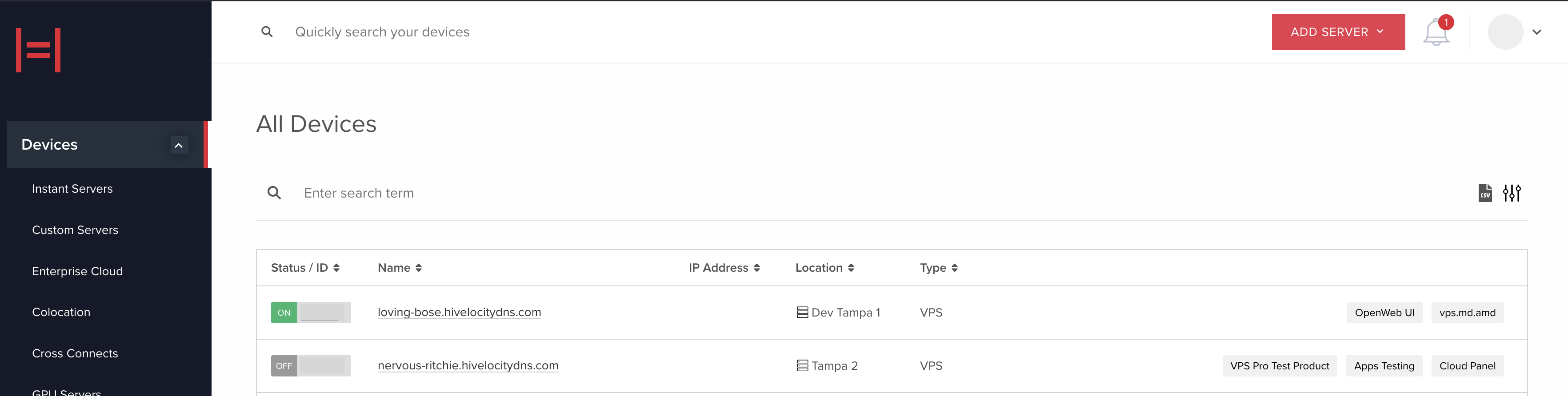The width and height of the screenshot is (1568, 396).
Task: Click the device list search icon
Action: pos(275,193)
